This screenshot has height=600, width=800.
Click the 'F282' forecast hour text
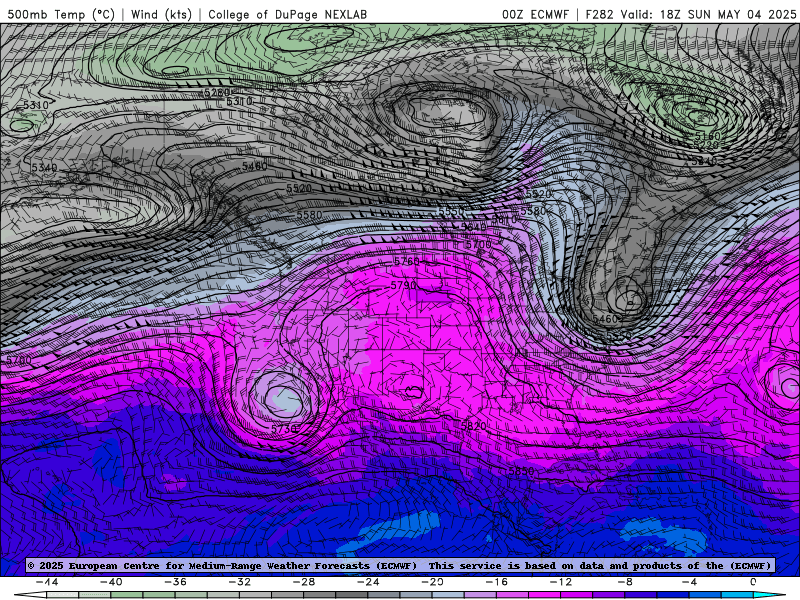tap(599, 14)
